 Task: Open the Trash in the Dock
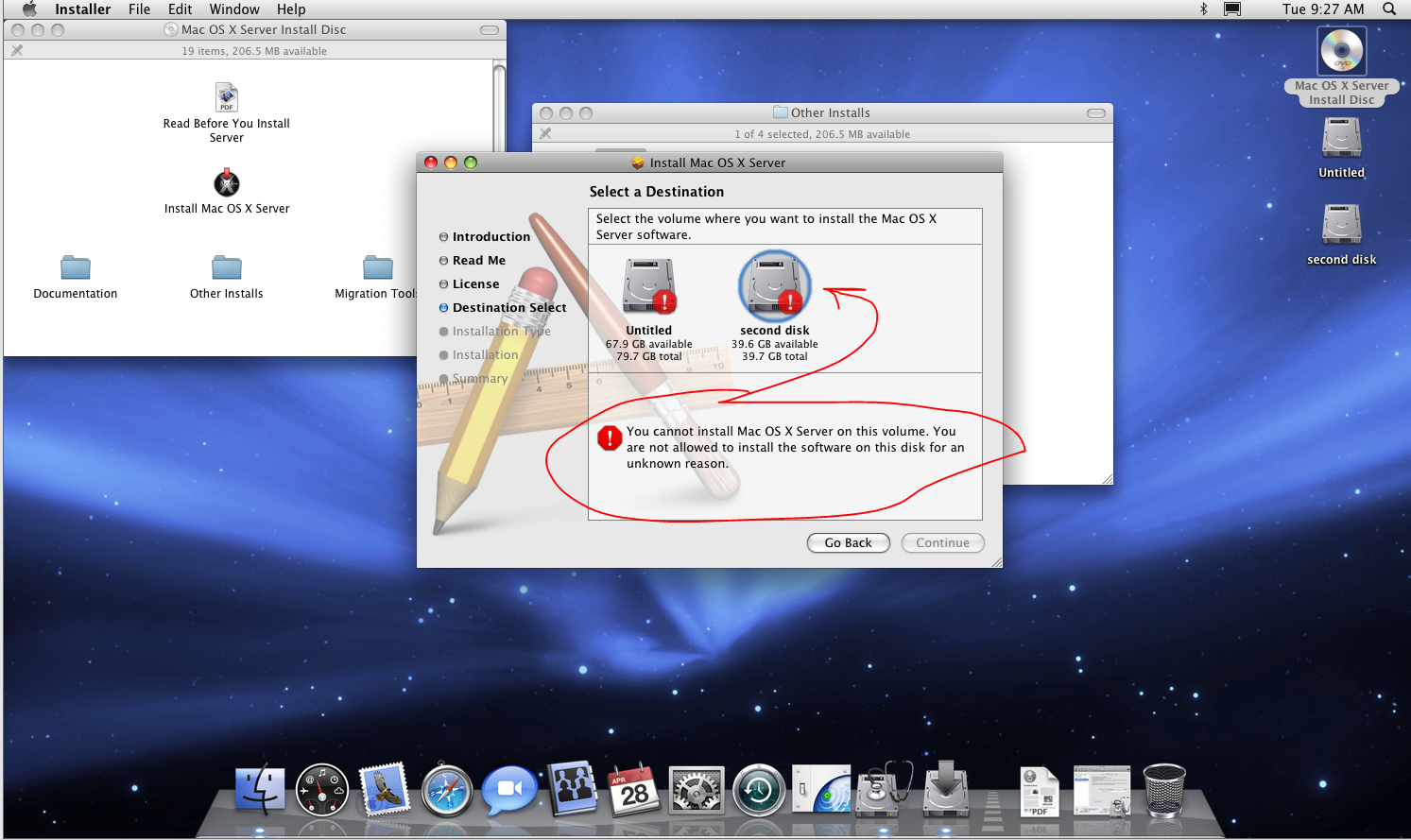(1164, 791)
